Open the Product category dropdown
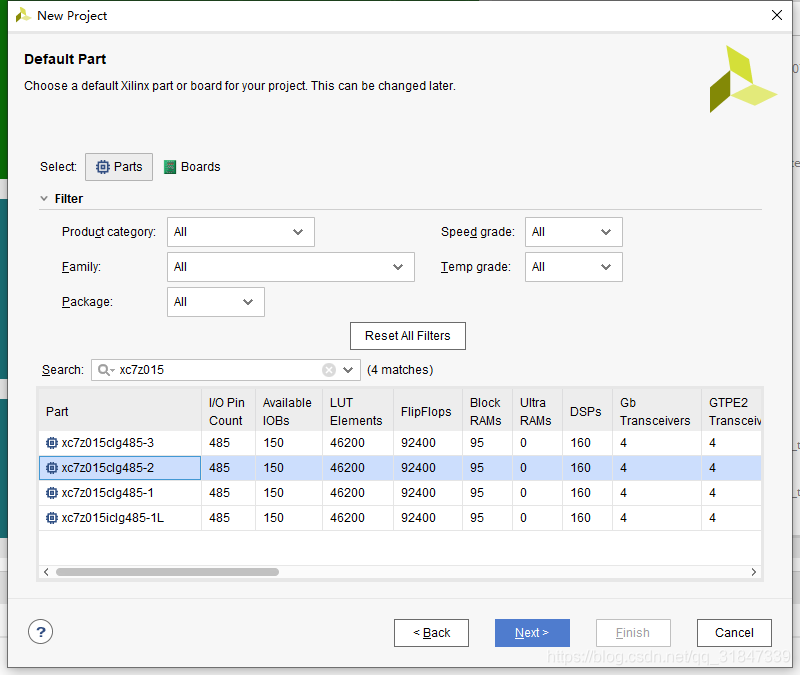The width and height of the screenshot is (800, 675). pyautogui.click(x=241, y=232)
